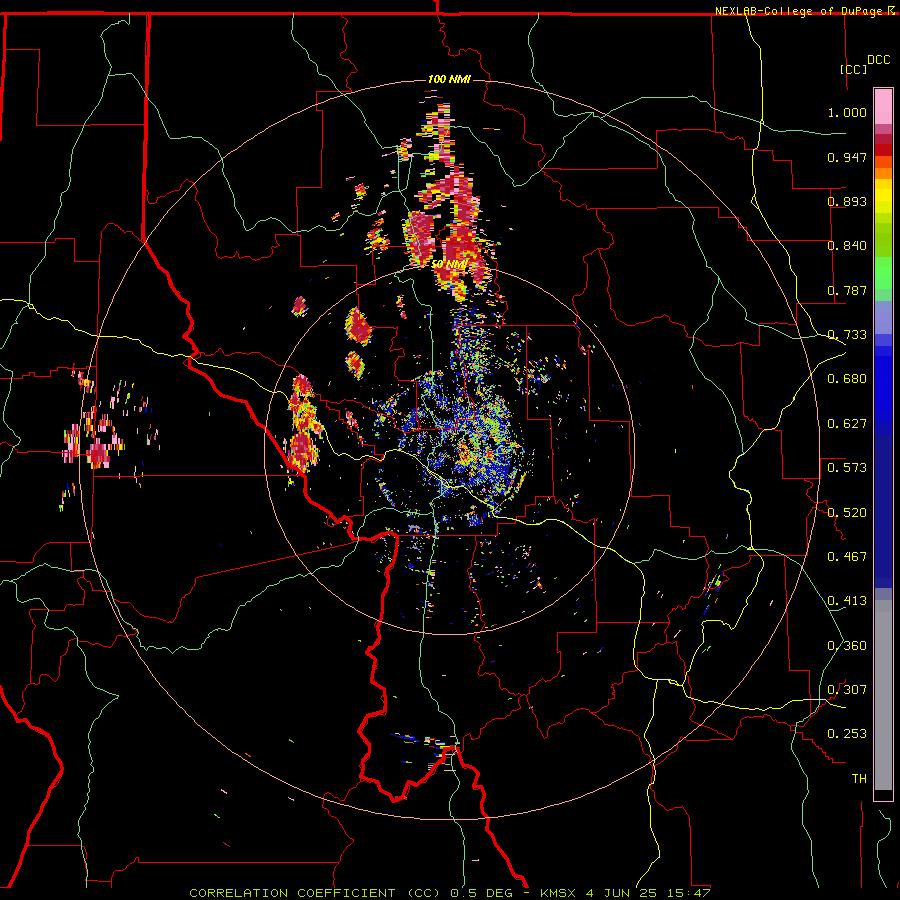Click the 100 NMI range ring label

coord(449,79)
